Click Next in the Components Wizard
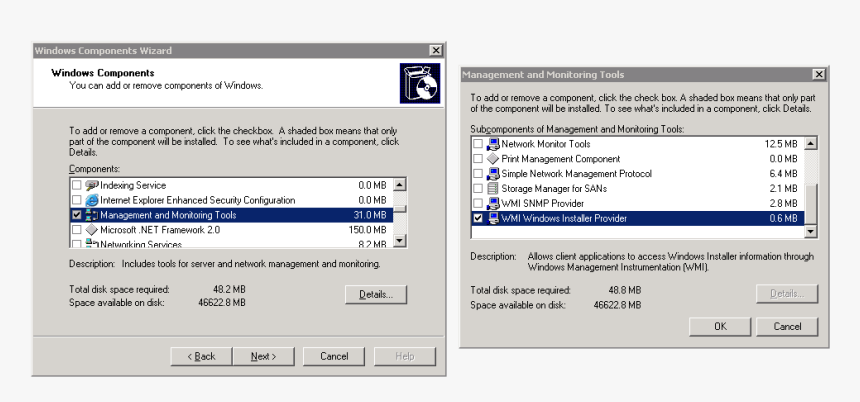860x402 pixels. 263,356
